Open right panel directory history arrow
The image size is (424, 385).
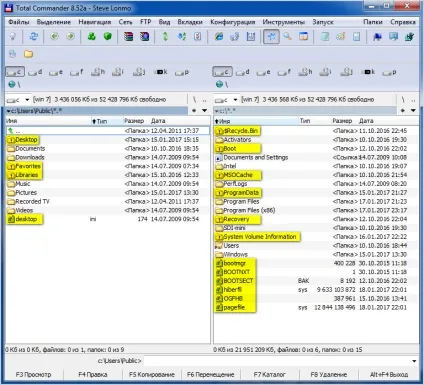[413, 110]
